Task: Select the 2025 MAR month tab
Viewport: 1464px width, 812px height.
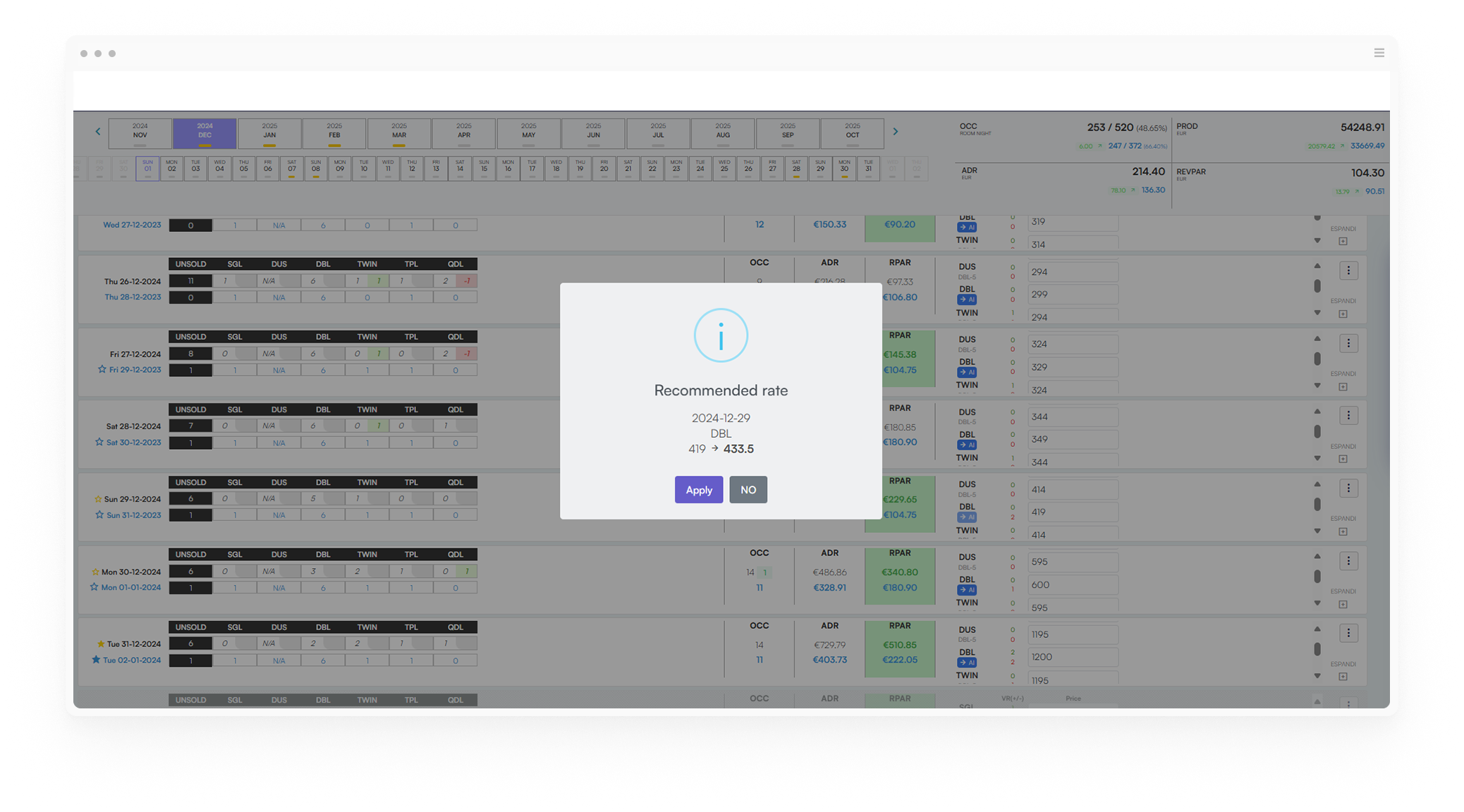Action: (x=399, y=132)
